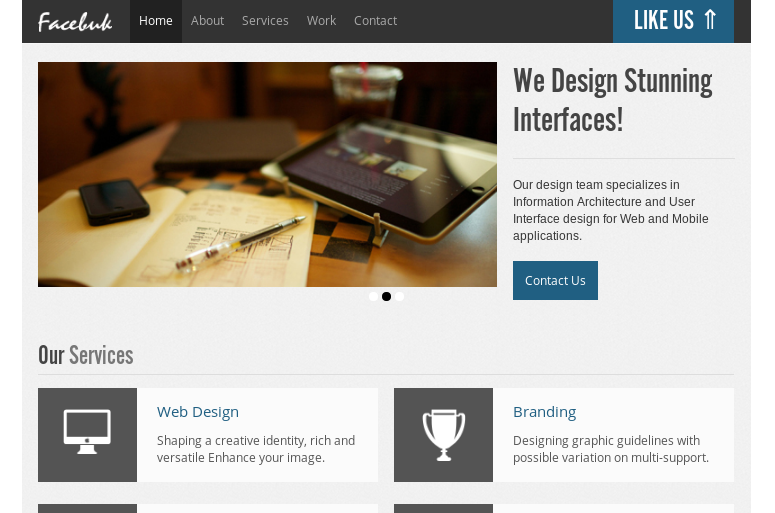Click the LIKE US button
The height and width of the screenshot is (513, 775).
pos(673,21)
